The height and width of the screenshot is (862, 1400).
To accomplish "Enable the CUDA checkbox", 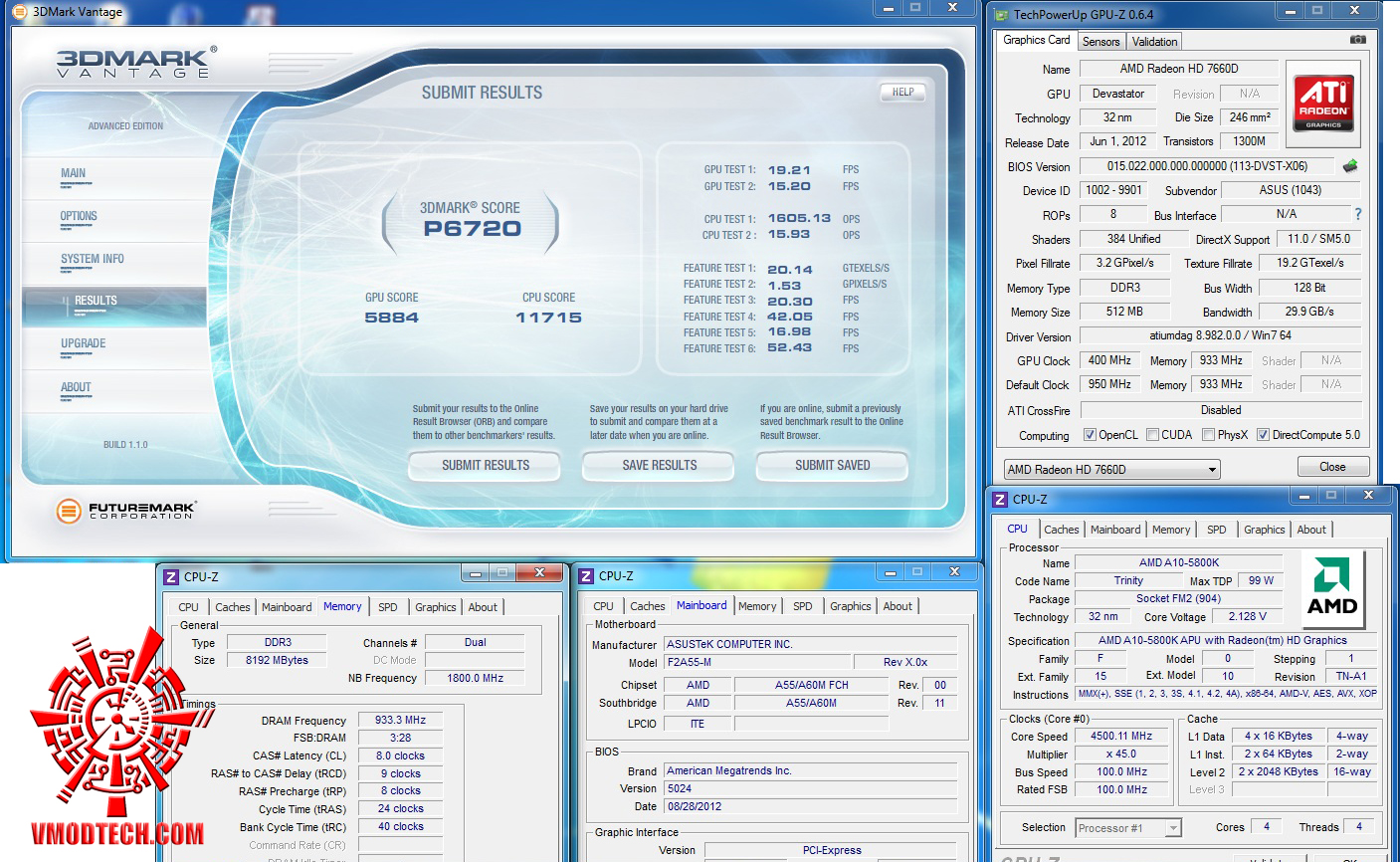I will (x=1152, y=435).
